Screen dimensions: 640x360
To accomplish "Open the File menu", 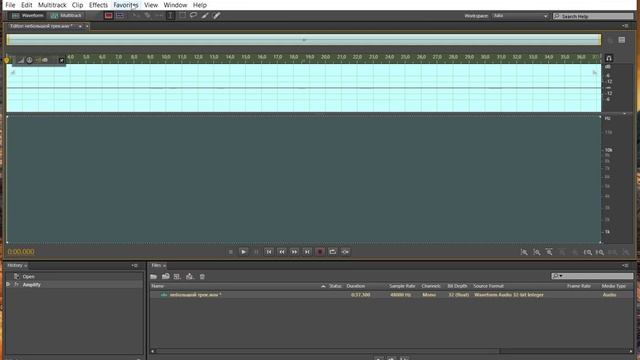I will pyautogui.click(x=10, y=5).
